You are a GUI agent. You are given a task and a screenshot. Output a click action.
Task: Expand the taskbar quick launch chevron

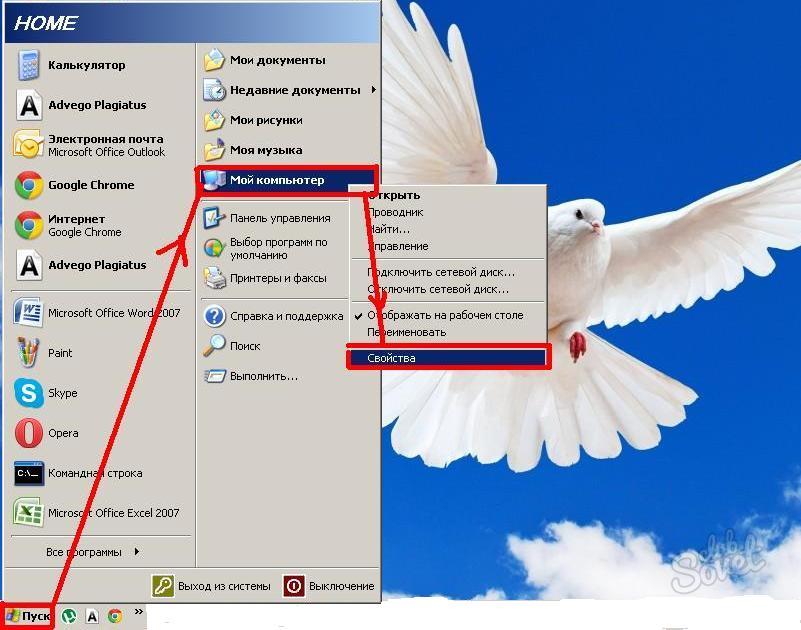(138, 612)
